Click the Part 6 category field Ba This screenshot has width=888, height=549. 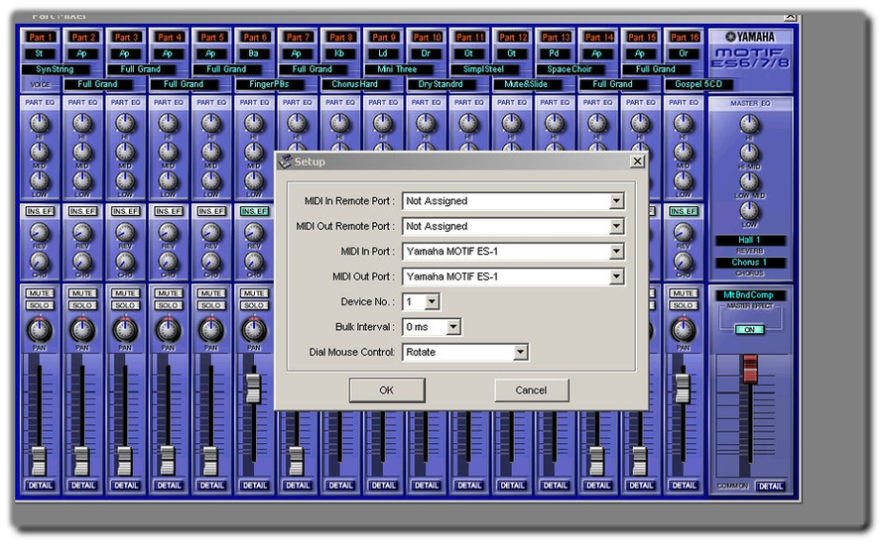pyautogui.click(x=254, y=54)
